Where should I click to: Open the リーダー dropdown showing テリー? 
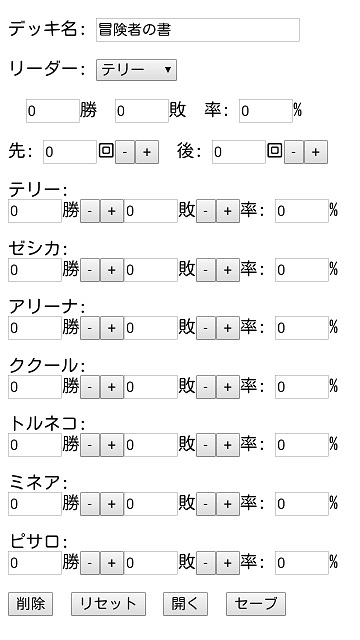(x=136, y=70)
